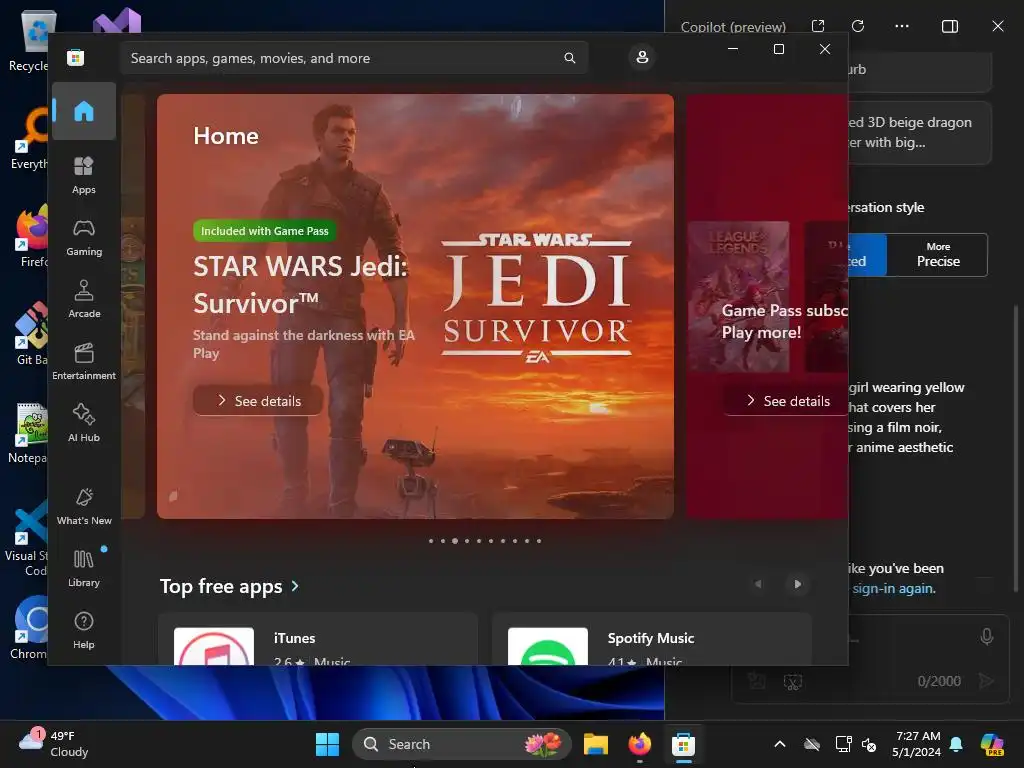Image resolution: width=1024 pixels, height=768 pixels.
Task: Open the Home section in Store sidebar
Action: click(x=84, y=111)
